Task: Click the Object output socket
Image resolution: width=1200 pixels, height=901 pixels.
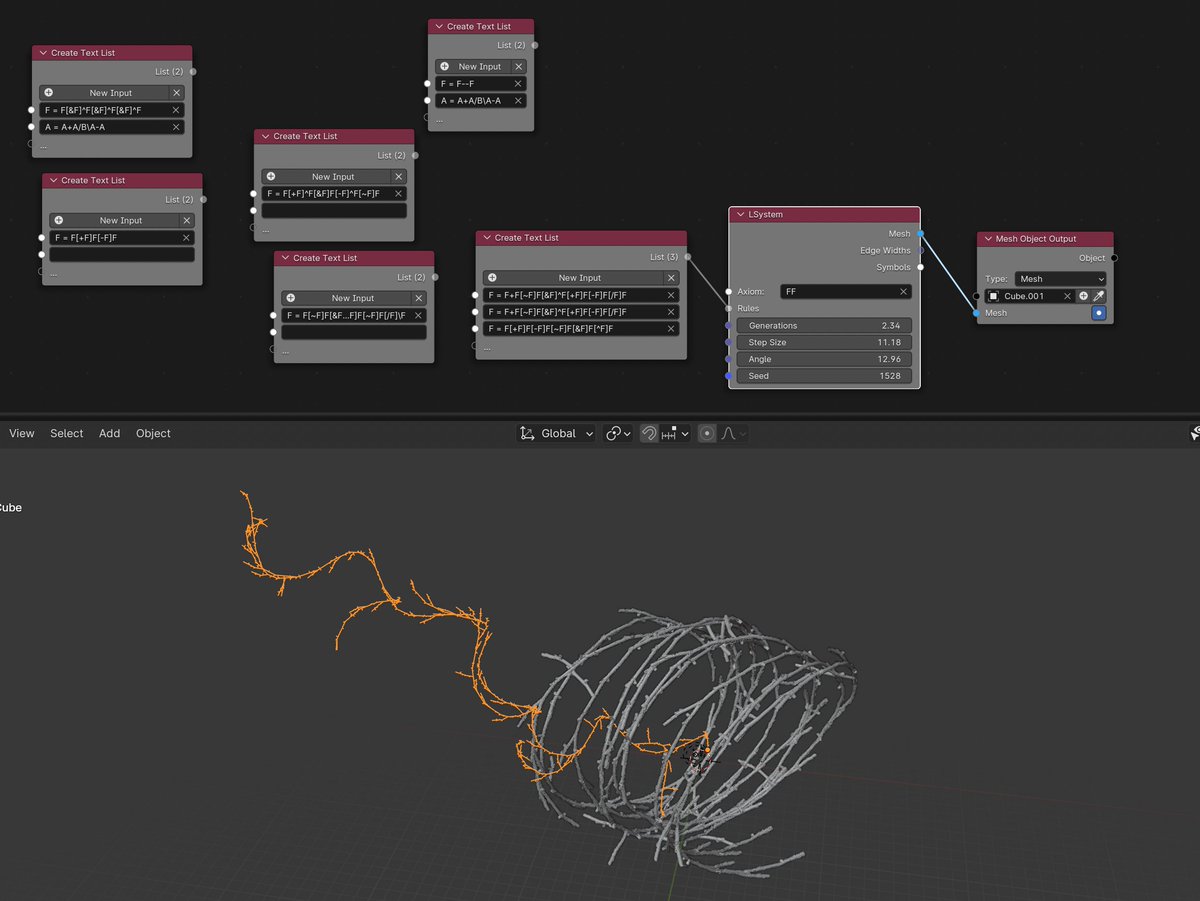Action: pos(1114,258)
